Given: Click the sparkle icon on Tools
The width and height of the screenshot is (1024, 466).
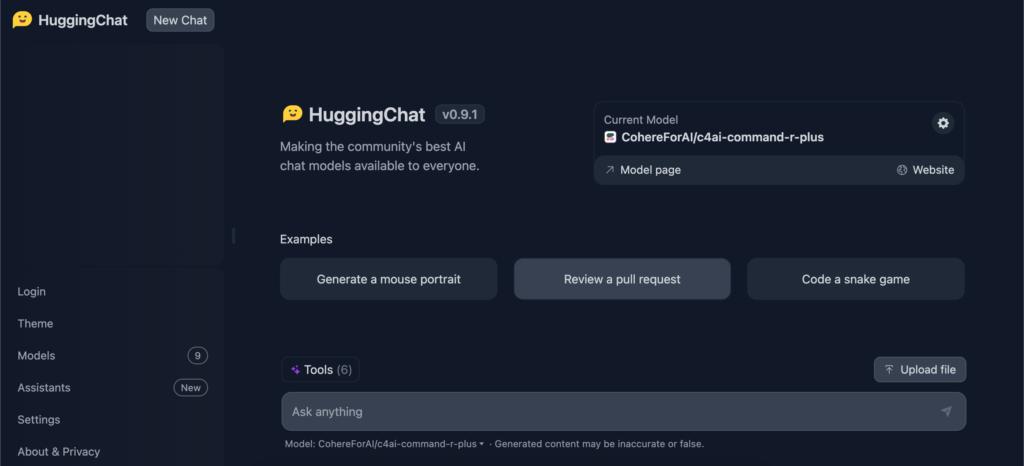Looking at the screenshot, I should 295,370.
